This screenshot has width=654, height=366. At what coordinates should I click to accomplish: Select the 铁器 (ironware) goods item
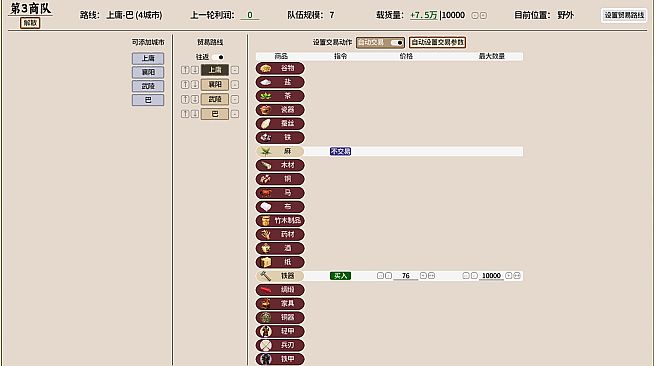point(280,276)
